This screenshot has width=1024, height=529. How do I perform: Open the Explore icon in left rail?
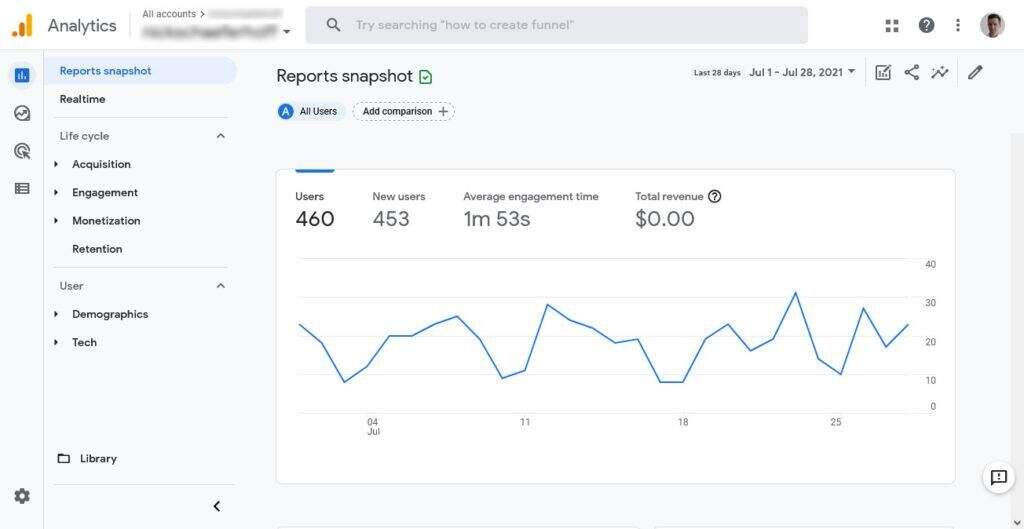click(22, 113)
